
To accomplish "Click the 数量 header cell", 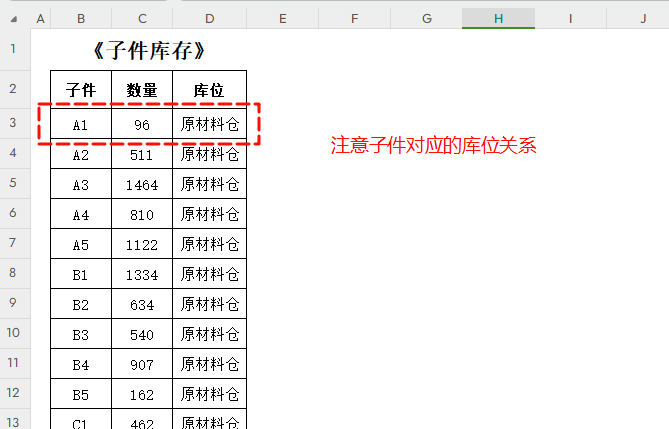I will point(142,90).
